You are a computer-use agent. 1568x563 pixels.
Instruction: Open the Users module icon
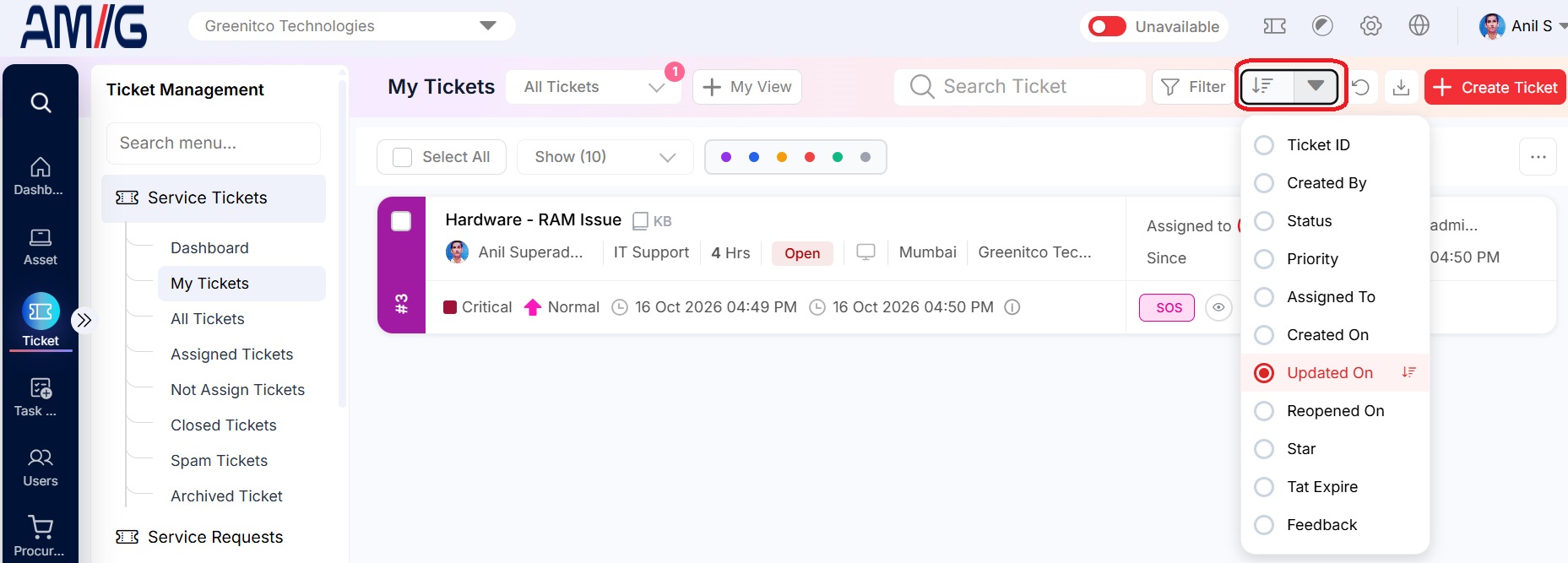pos(41,468)
